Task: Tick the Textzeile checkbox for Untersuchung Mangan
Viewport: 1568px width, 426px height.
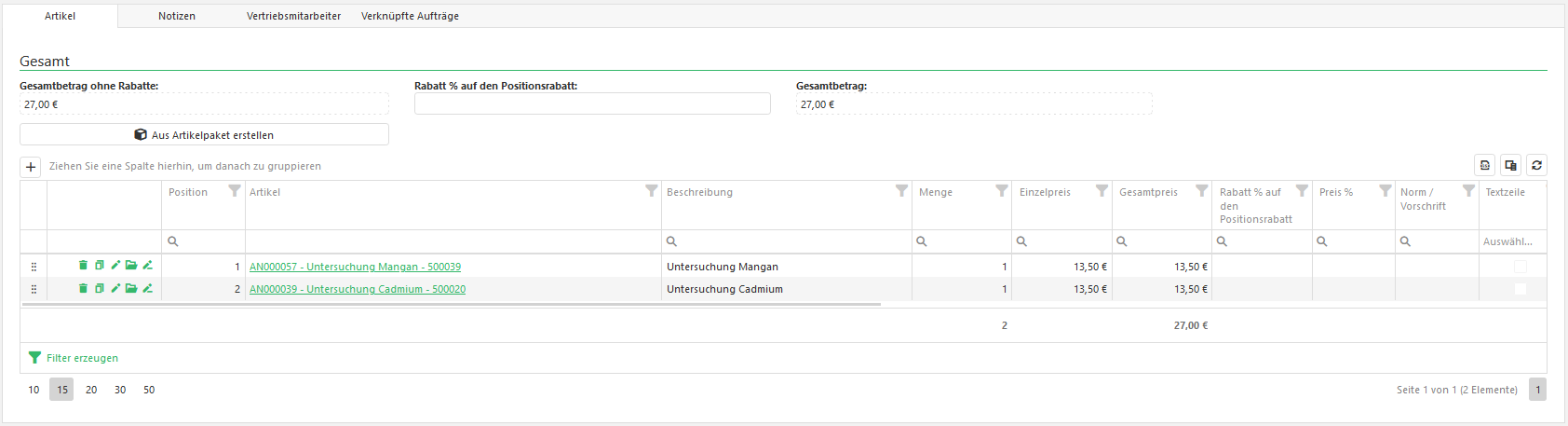Action: tap(1520, 267)
